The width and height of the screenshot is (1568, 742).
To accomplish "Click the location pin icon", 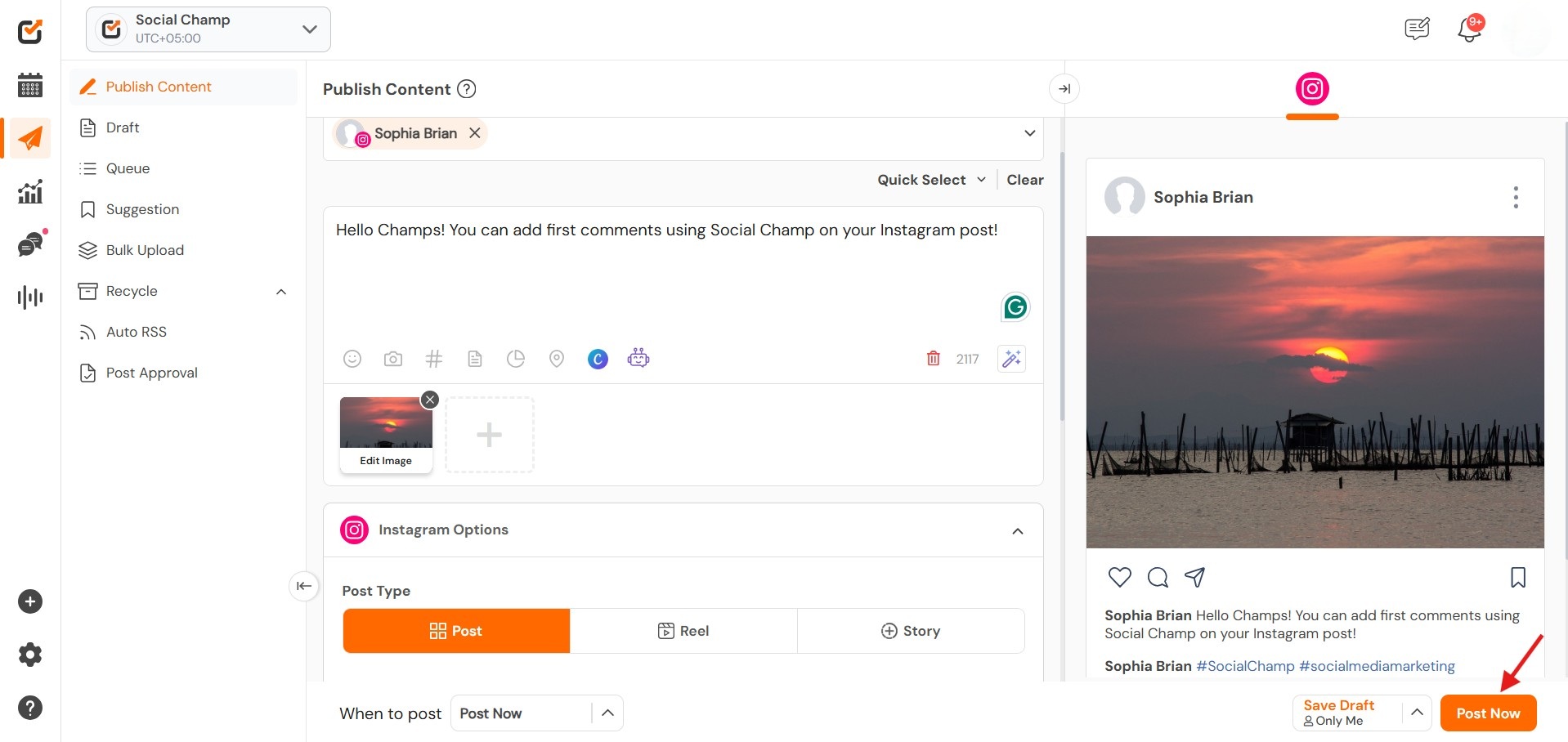I will pyautogui.click(x=557, y=359).
